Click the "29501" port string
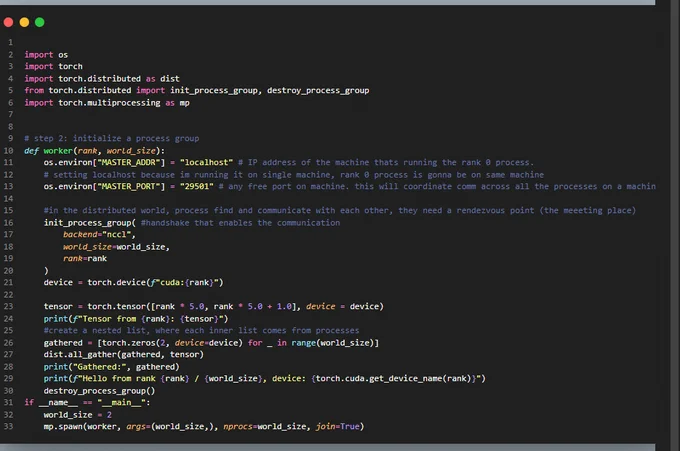The image size is (680, 451). (x=196, y=186)
